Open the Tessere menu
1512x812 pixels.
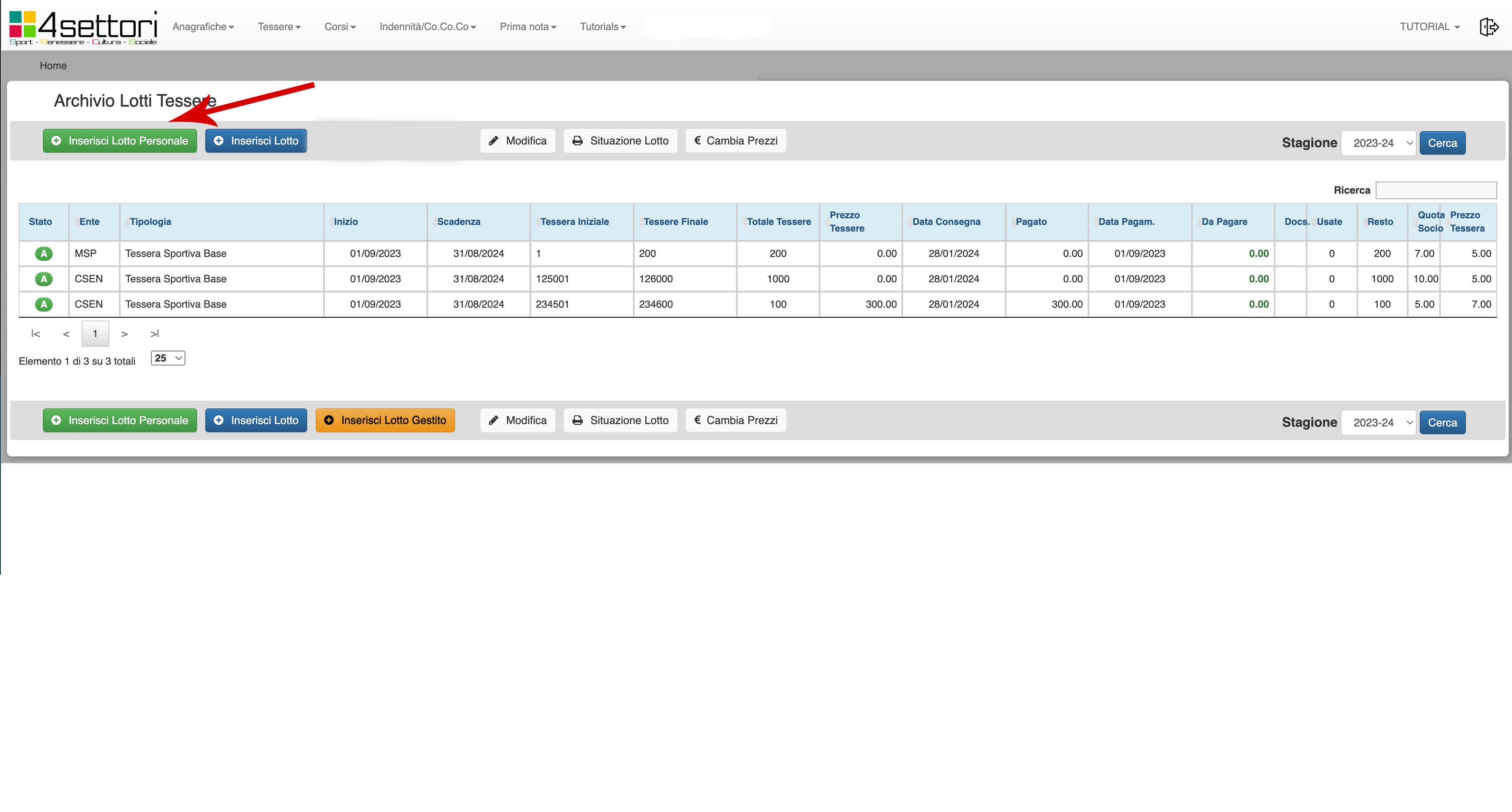[x=279, y=26]
